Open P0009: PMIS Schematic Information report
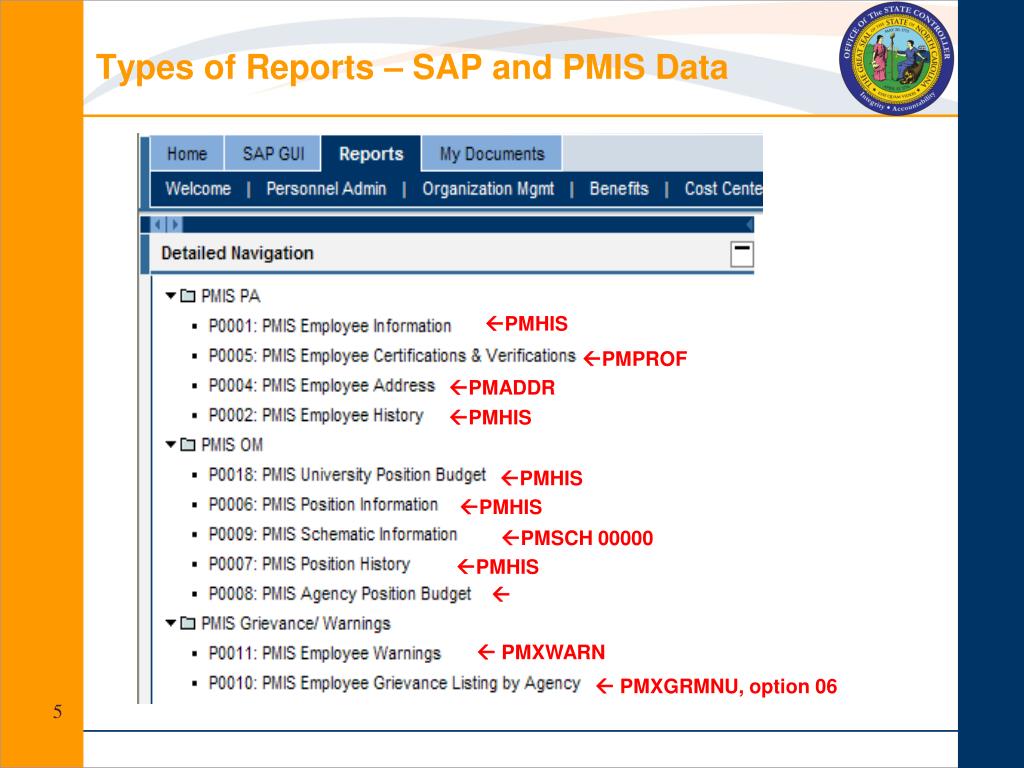1024x768 pixels. pyautogui.click(x=332, y=534)
